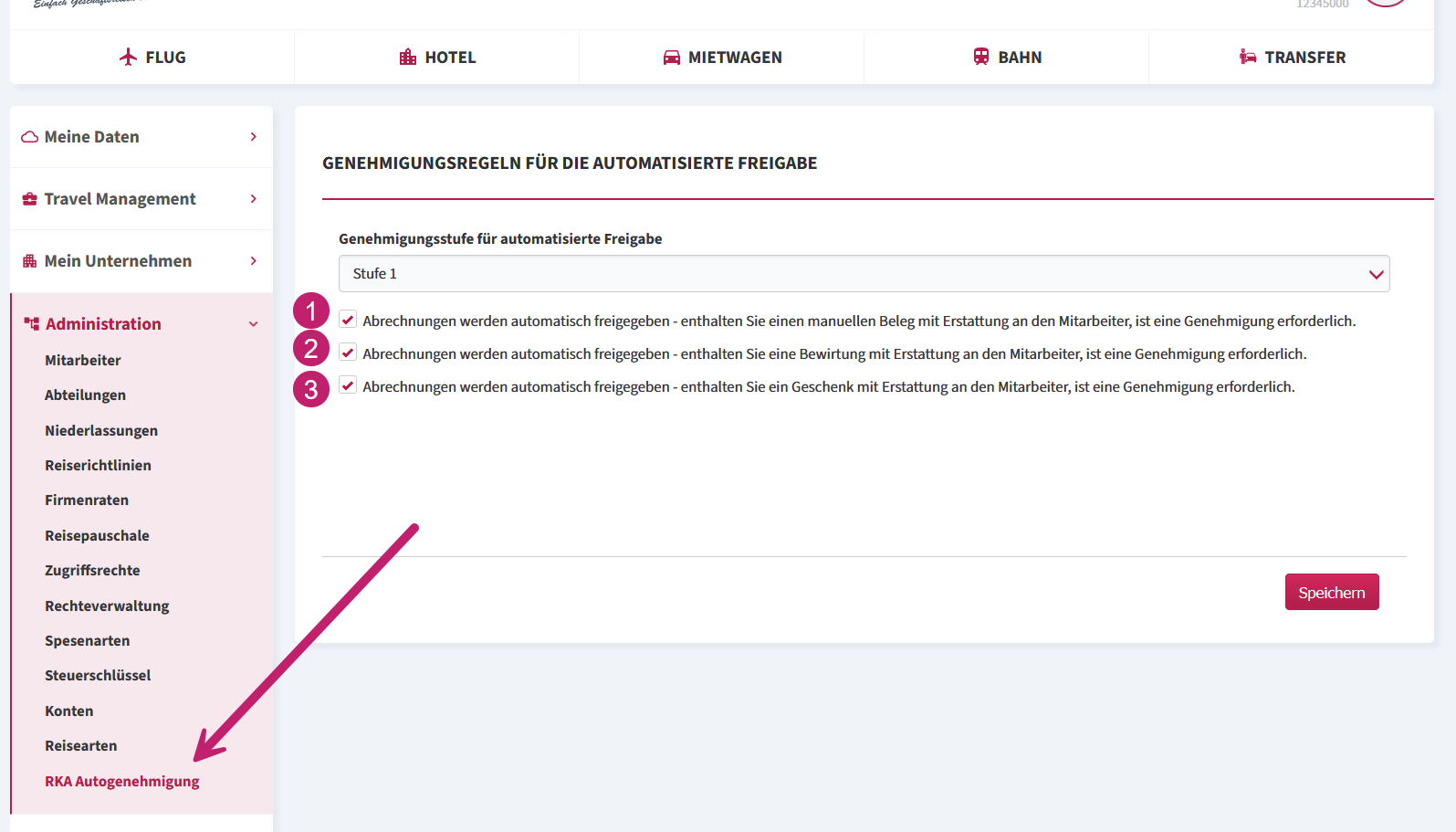Image resolution: width=1456 pixels, height=832 pixels.
Task: Click the transfer icon next to TRANSFER
Action: pos(1248,57)
